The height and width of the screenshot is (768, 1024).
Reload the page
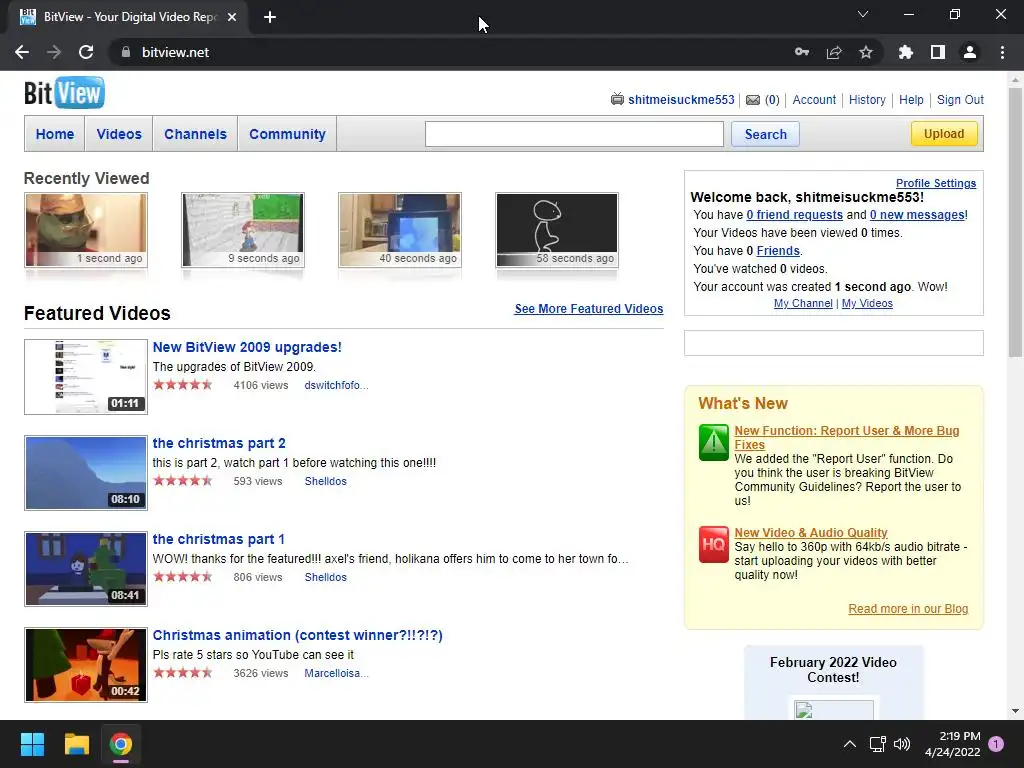pyautogui.click(x=86, y=52)
